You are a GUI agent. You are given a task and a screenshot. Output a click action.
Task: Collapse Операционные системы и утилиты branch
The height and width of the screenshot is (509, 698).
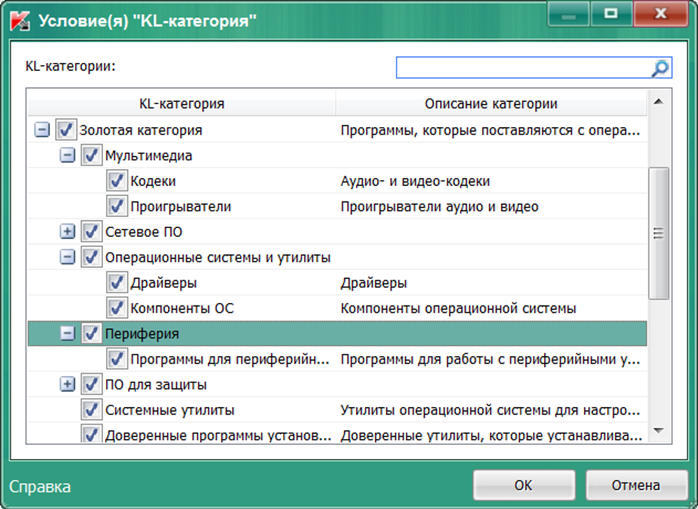67,257
